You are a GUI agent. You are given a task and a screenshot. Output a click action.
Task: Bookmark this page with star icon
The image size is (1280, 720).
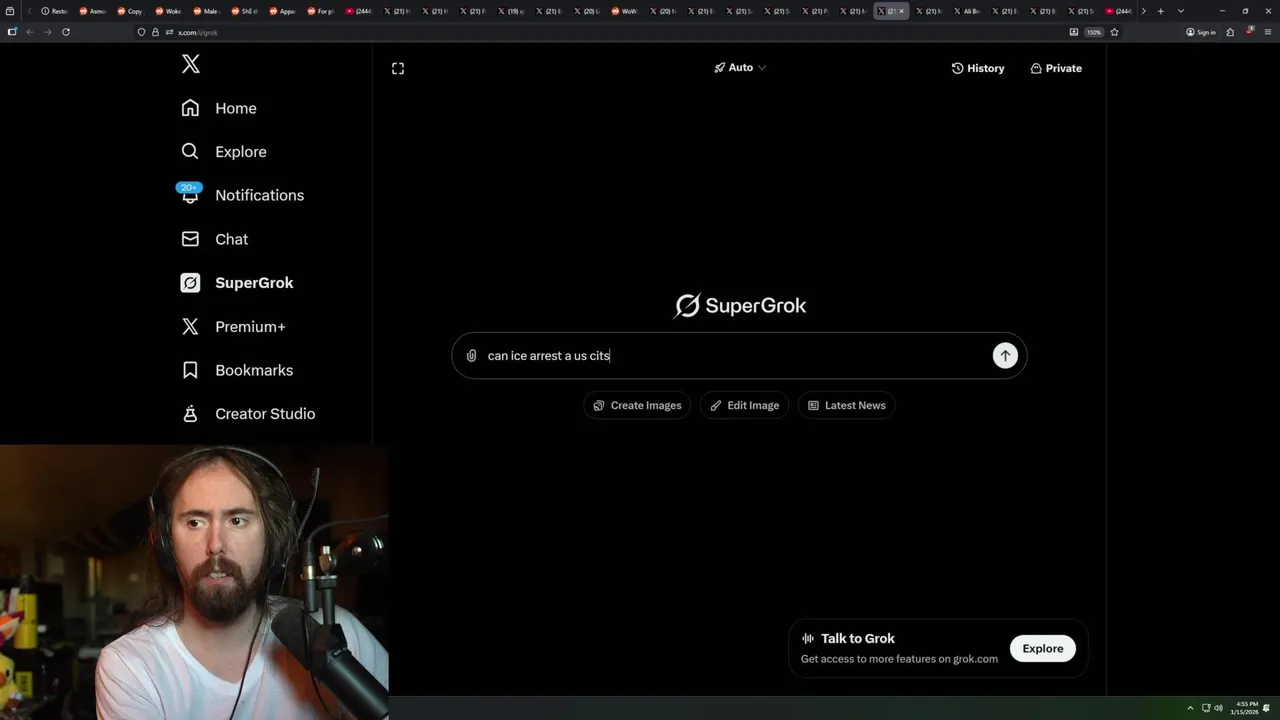[1114, 32]
